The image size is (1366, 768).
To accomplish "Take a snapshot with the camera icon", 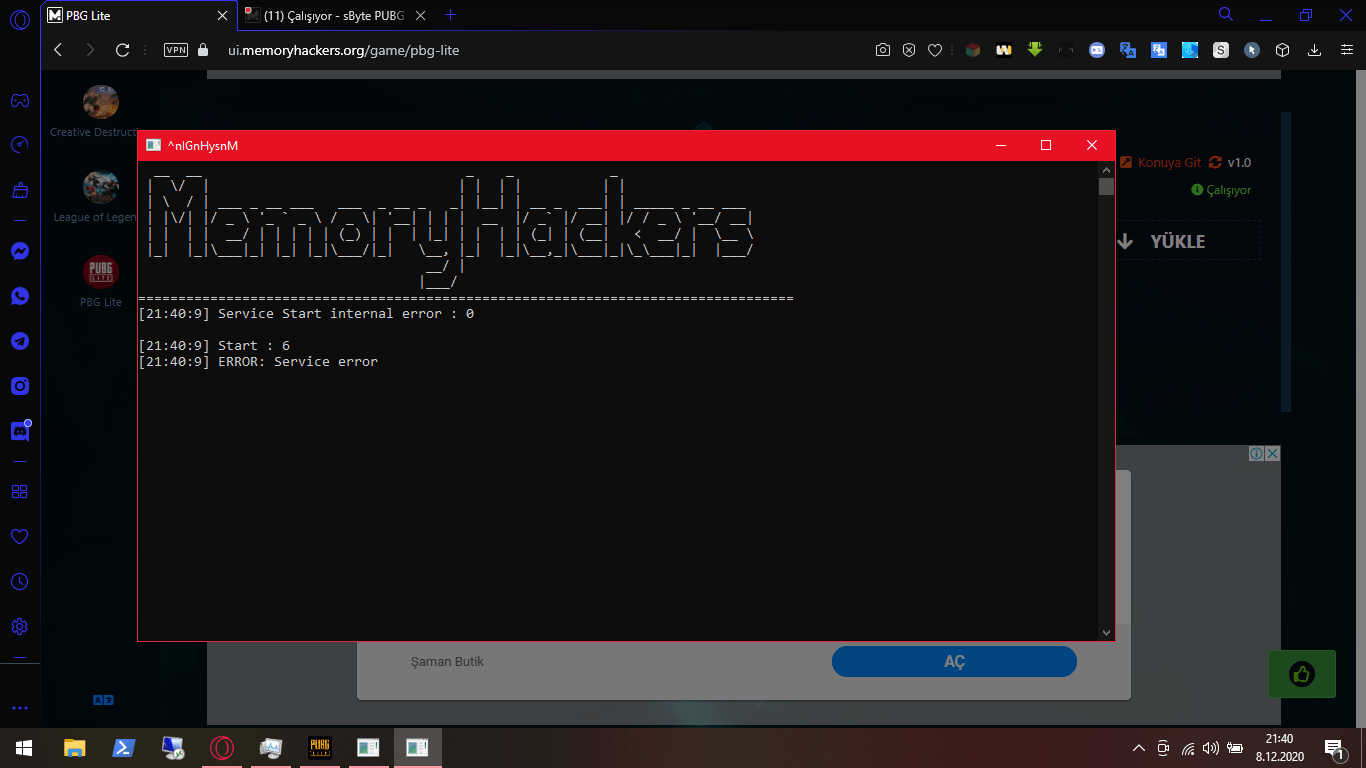I will (x=883, y=50).
